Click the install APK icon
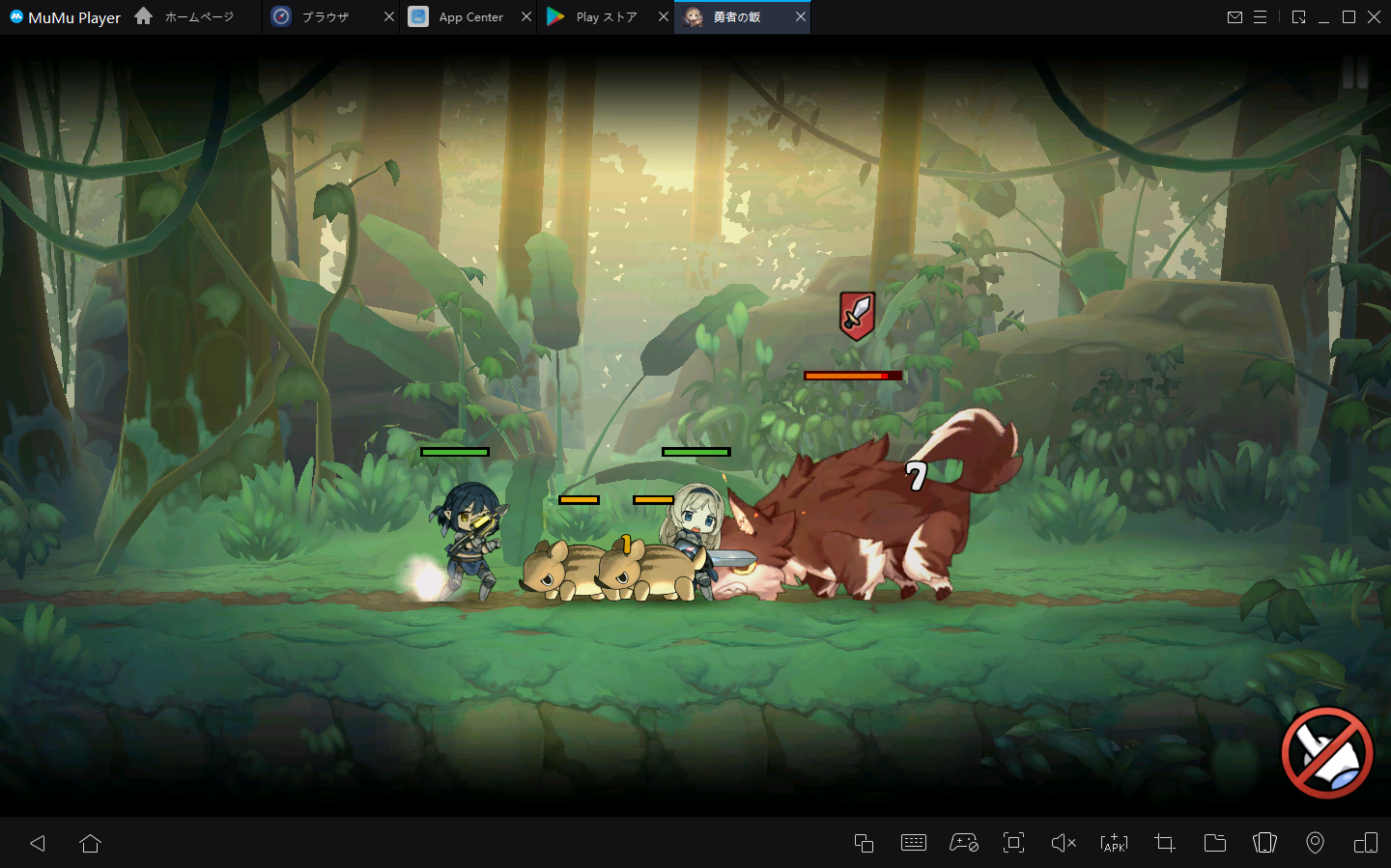Image resolution: width=1391 pixels, height=868 pixels. point(1114,843)
